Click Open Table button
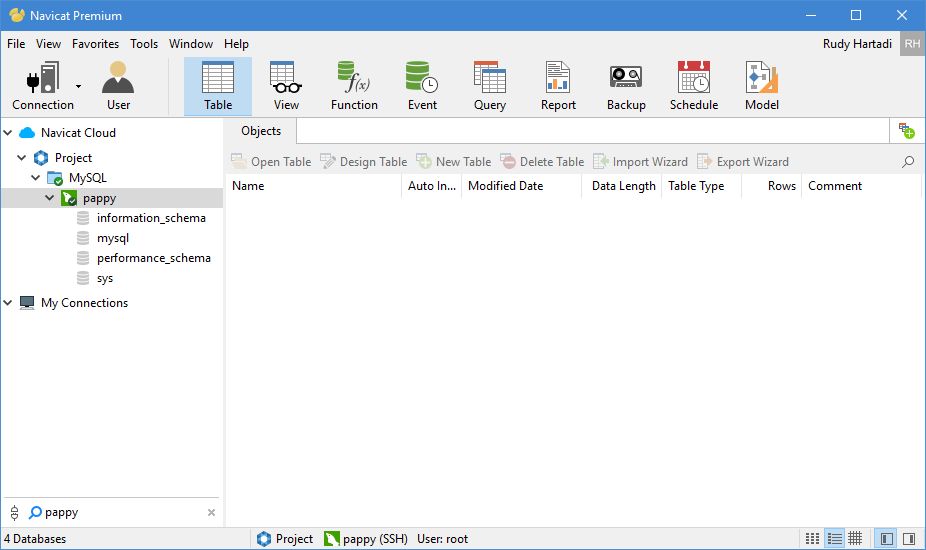Viewport: 926px width, 550px height. [x=271, y=161]
